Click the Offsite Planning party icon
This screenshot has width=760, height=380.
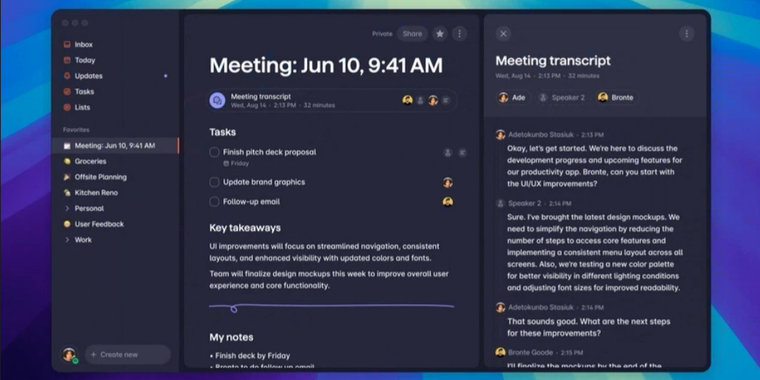click(67, 177)
